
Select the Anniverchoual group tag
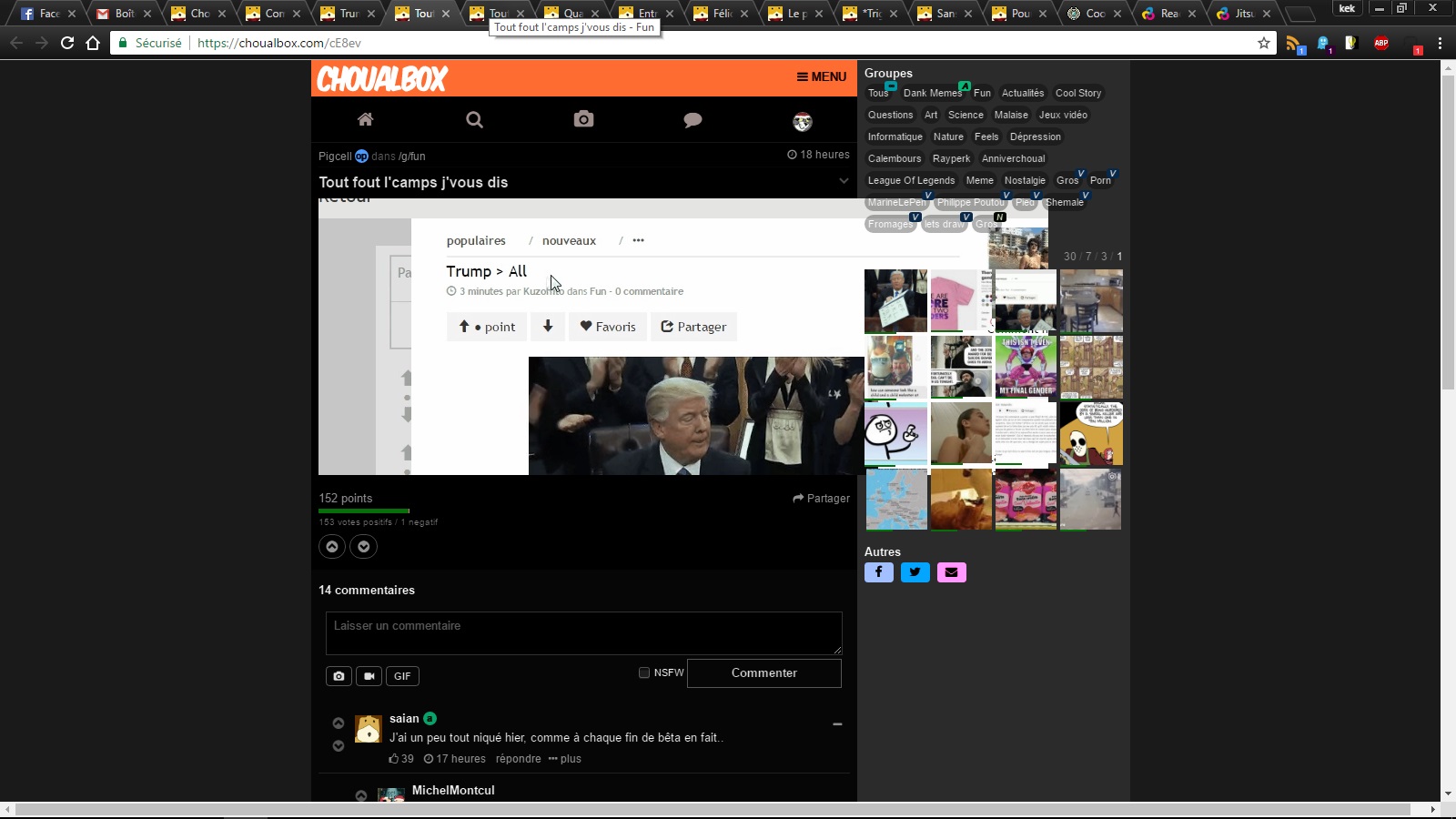[x=1014, y=158]
